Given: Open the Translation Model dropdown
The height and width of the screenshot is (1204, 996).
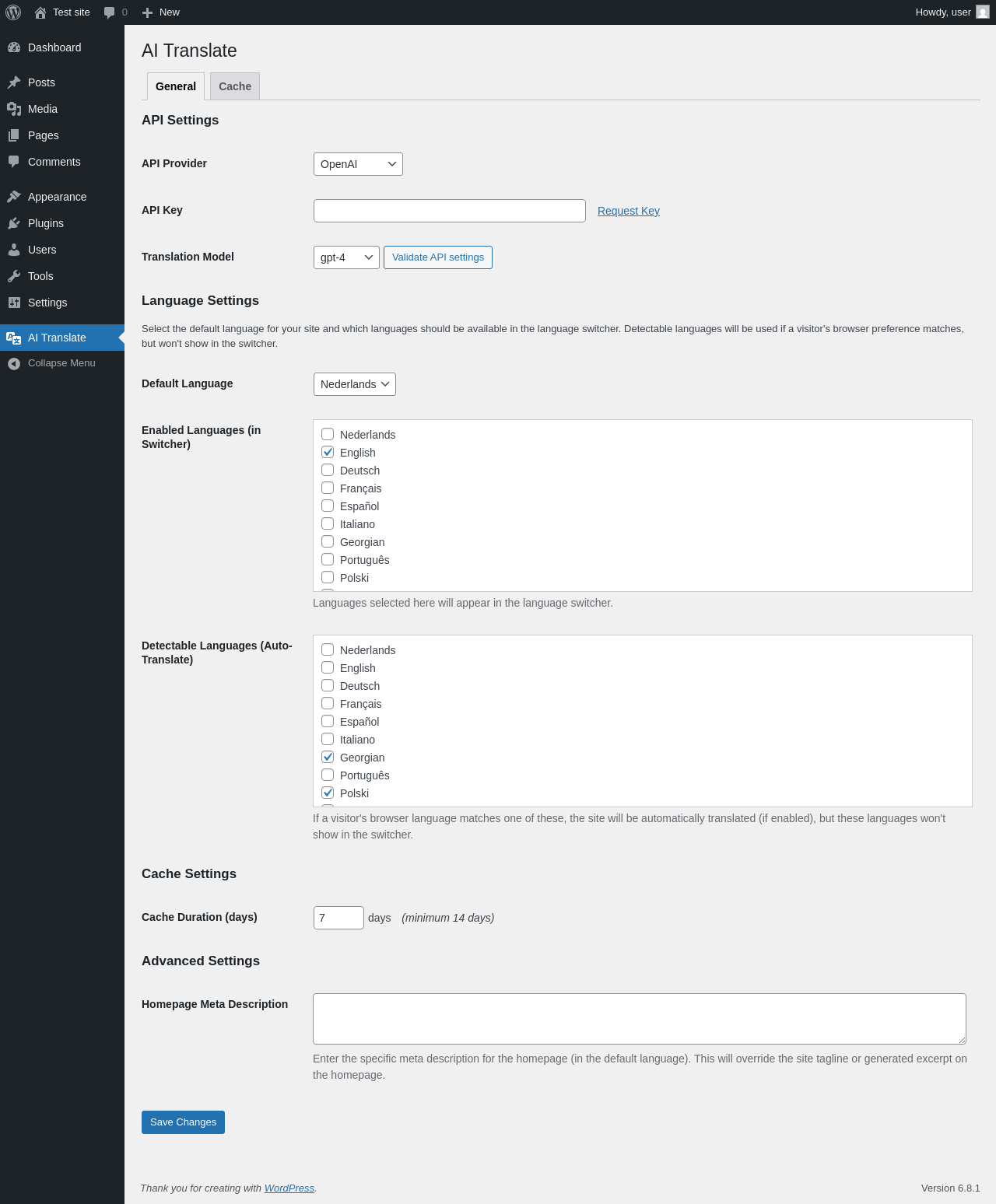Looking at the screenshot, I should 346,257.
